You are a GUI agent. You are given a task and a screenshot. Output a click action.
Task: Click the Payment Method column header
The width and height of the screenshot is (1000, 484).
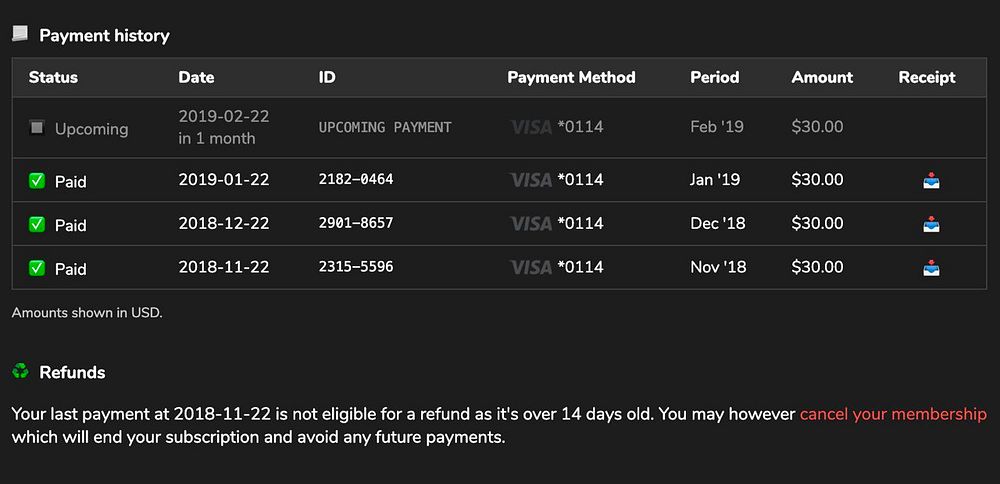click(x=571, y=77)
